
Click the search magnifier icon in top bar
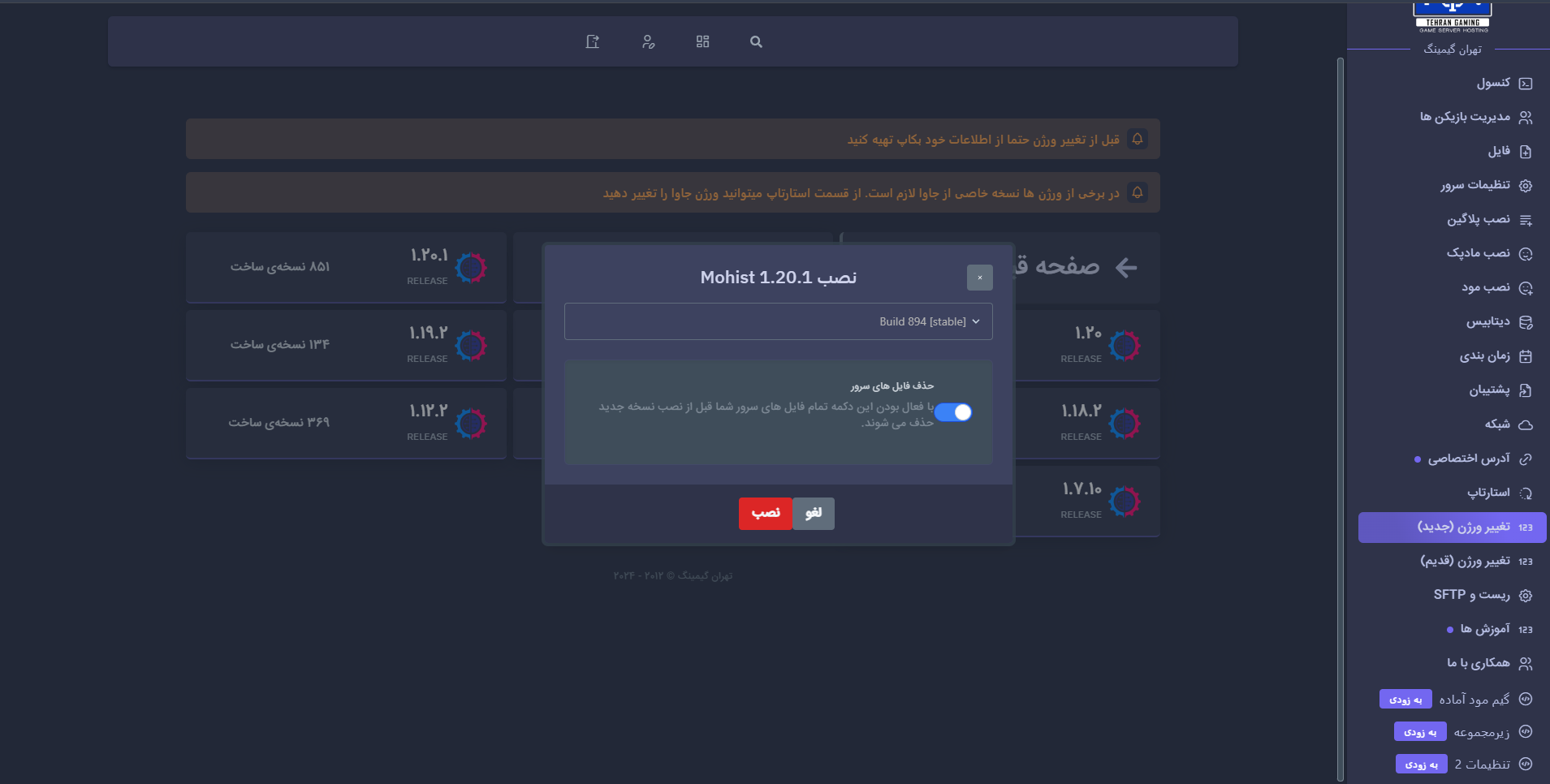click(756, 42)
